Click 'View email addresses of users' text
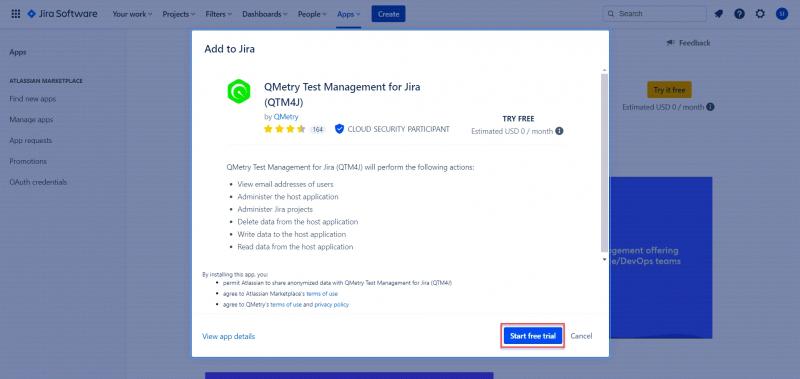800x379 pixels. click(x=285, y=184)
